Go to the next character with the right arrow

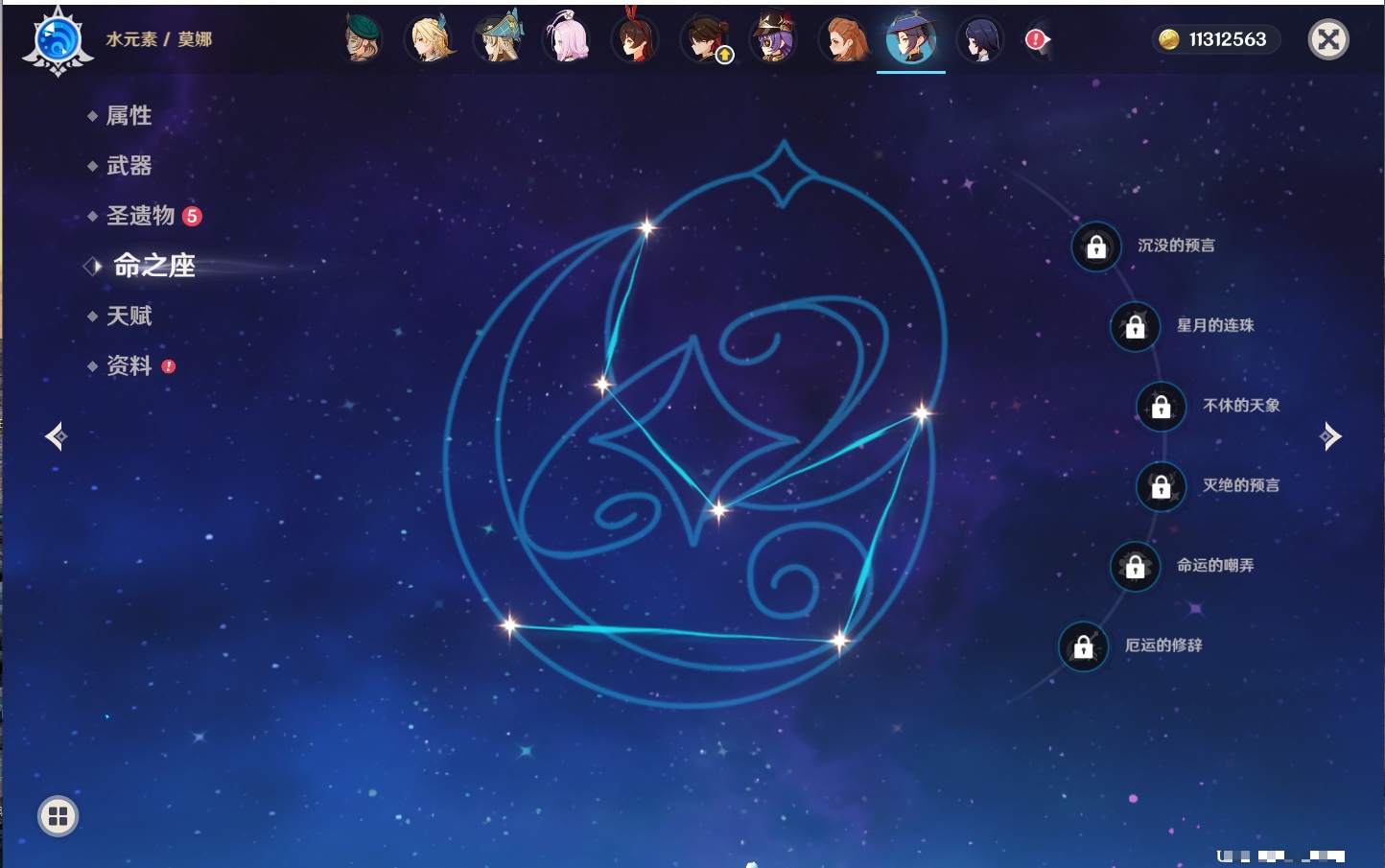click(1330, 436)
